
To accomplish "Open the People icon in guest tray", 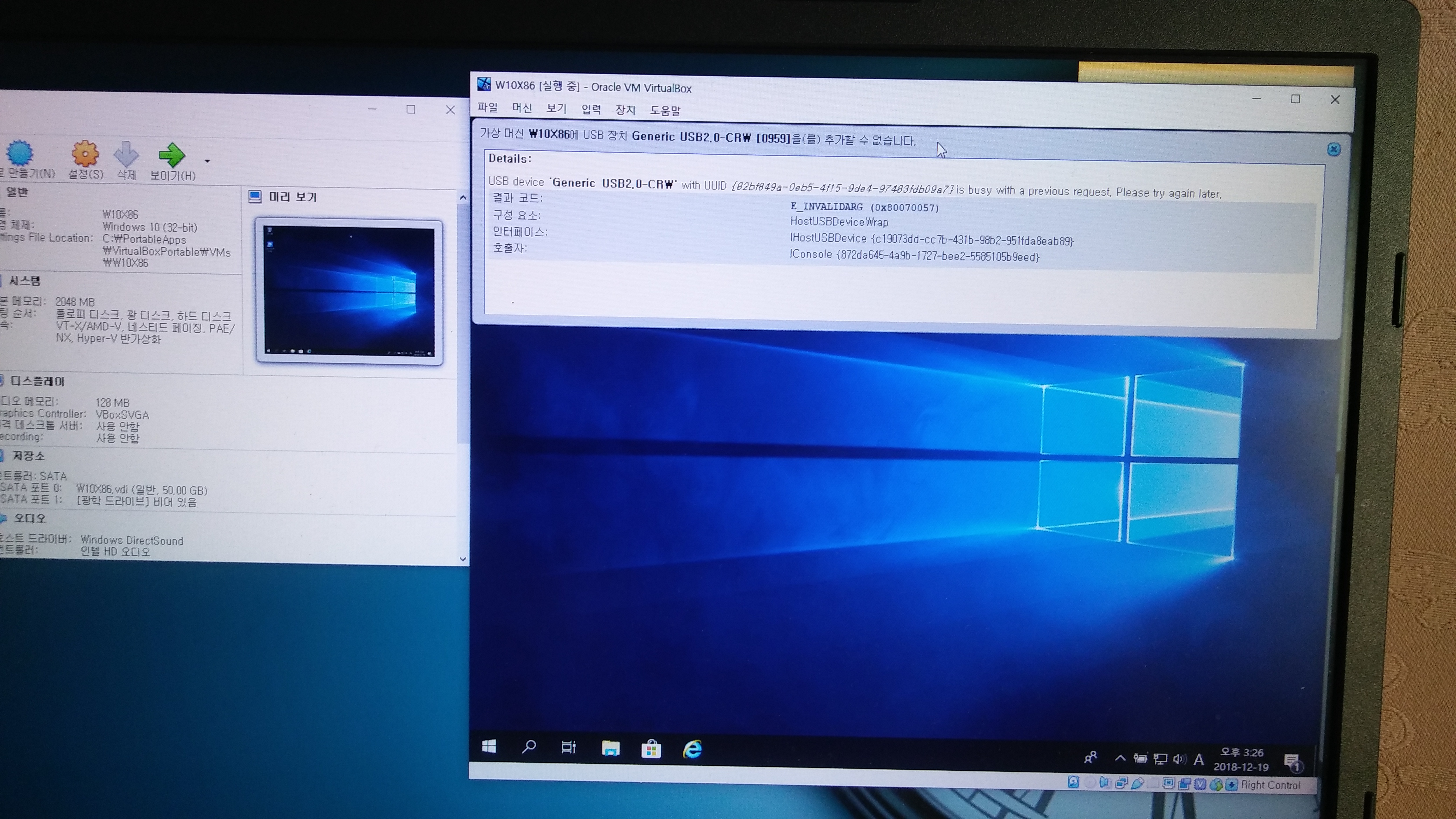I will [1091, 757].
